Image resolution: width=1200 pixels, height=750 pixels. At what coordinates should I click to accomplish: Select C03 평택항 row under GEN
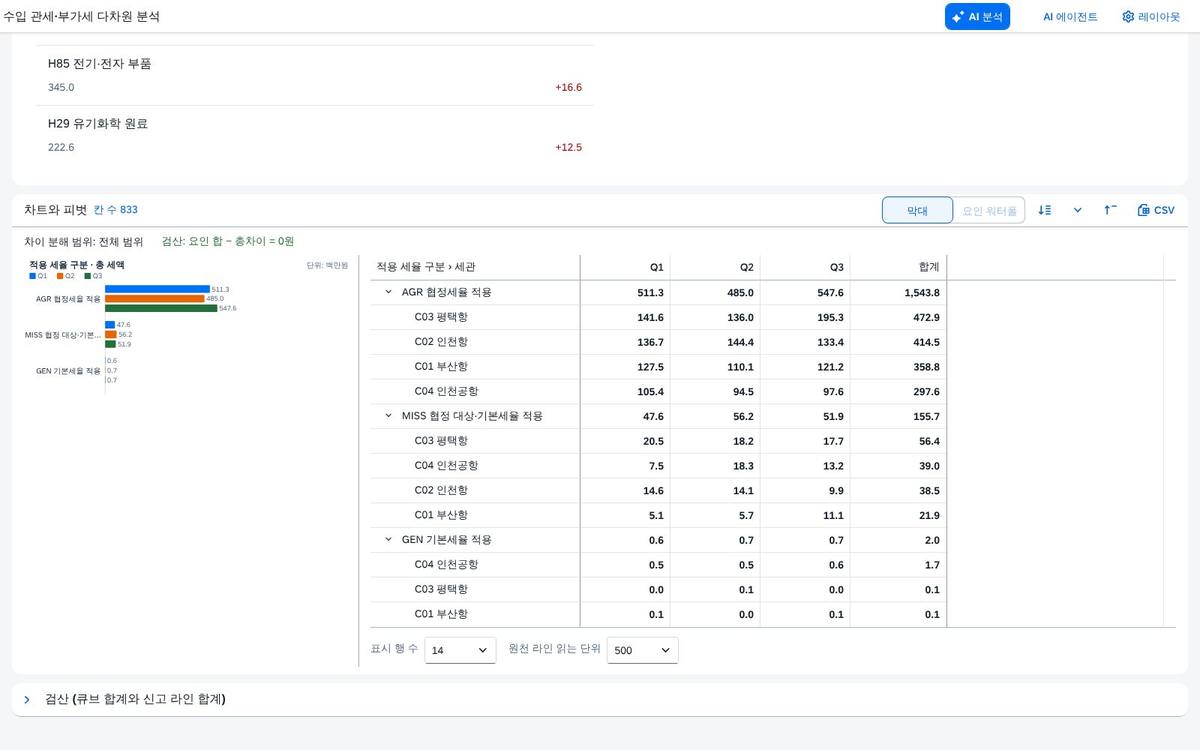pyautogui.click(x=658, y=590)
